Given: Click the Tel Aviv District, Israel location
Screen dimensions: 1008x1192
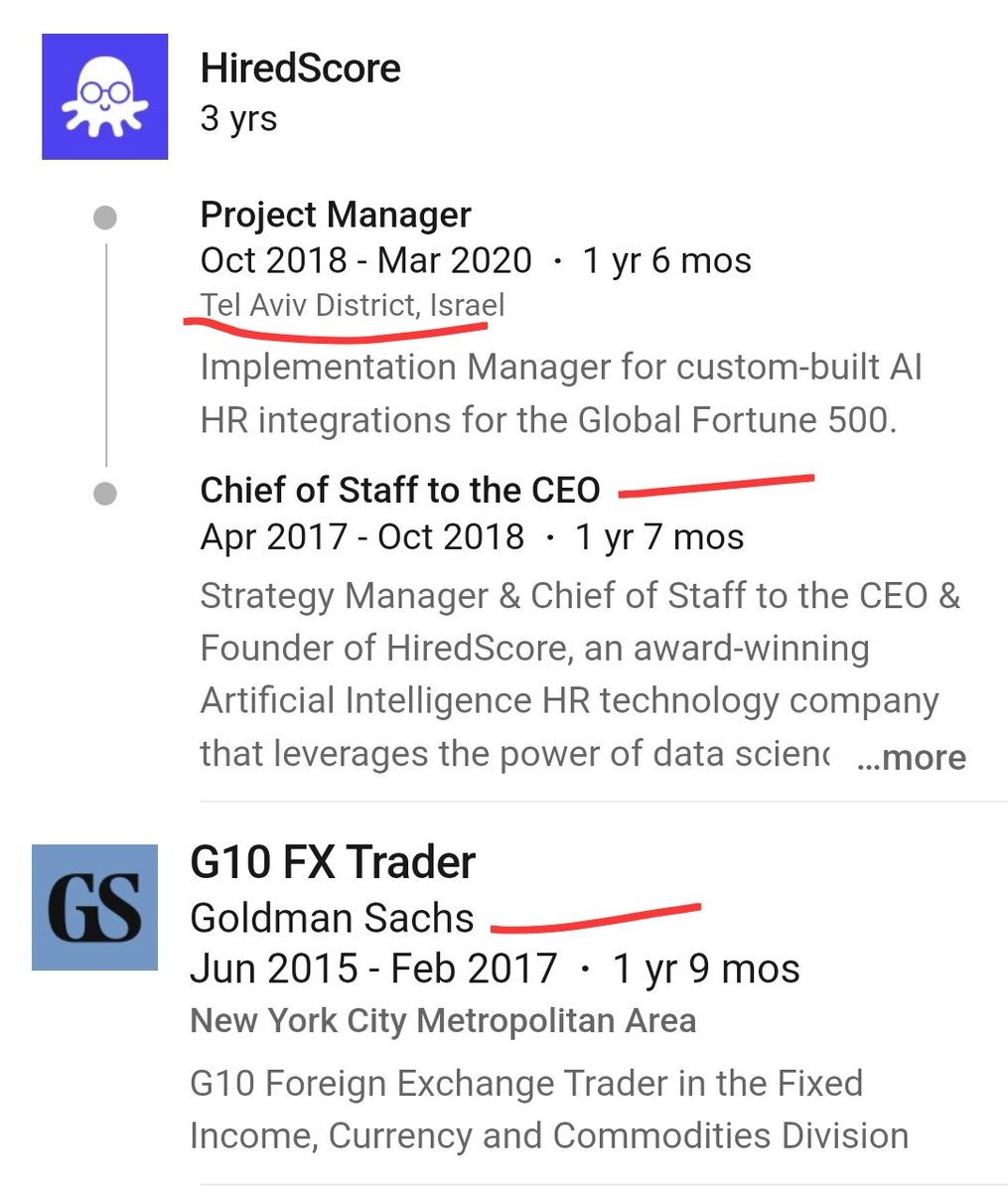Looking at the screenshot, I should tap(352, 304).
